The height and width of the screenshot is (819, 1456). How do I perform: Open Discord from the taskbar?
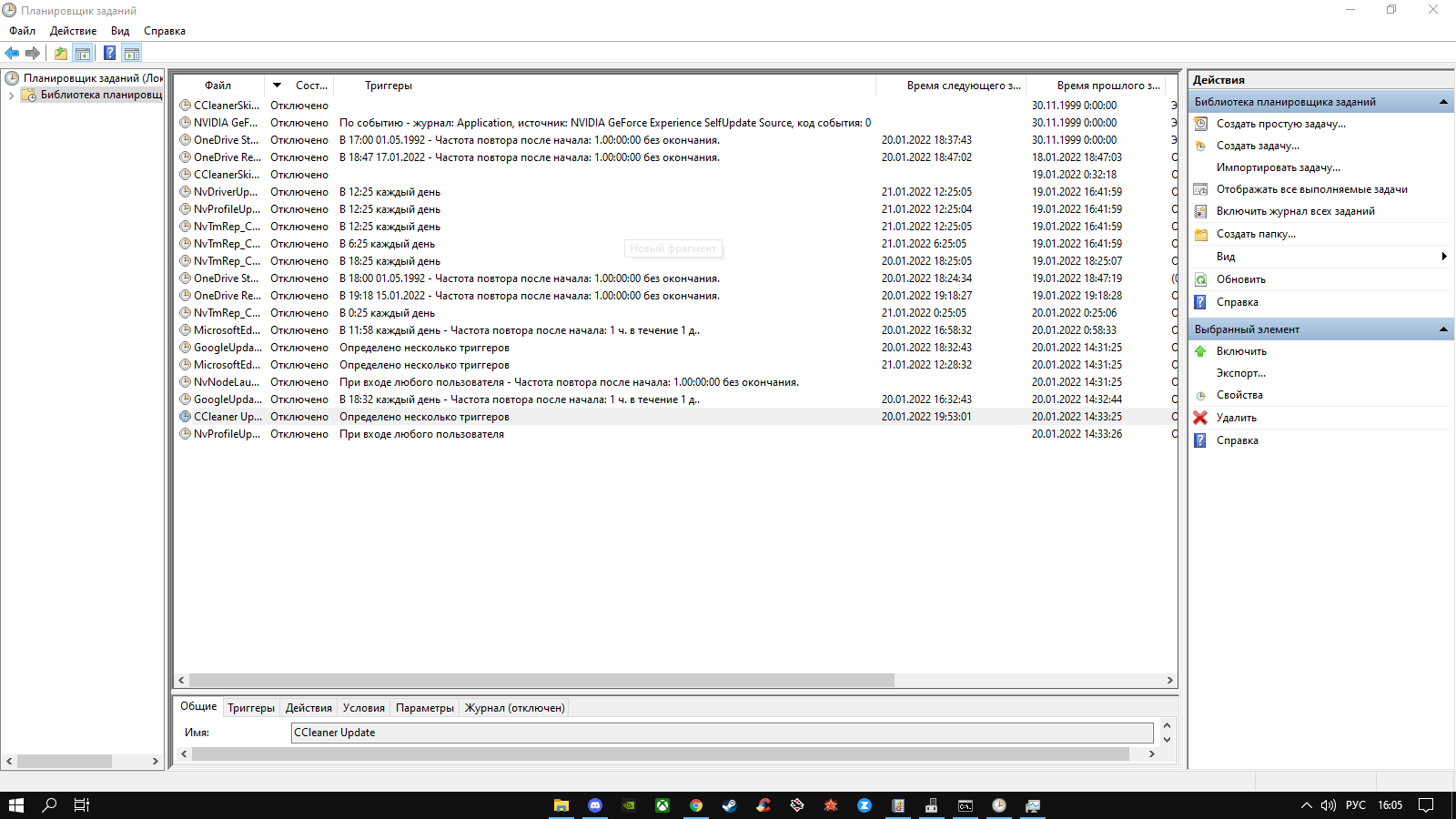click(595, 805)
